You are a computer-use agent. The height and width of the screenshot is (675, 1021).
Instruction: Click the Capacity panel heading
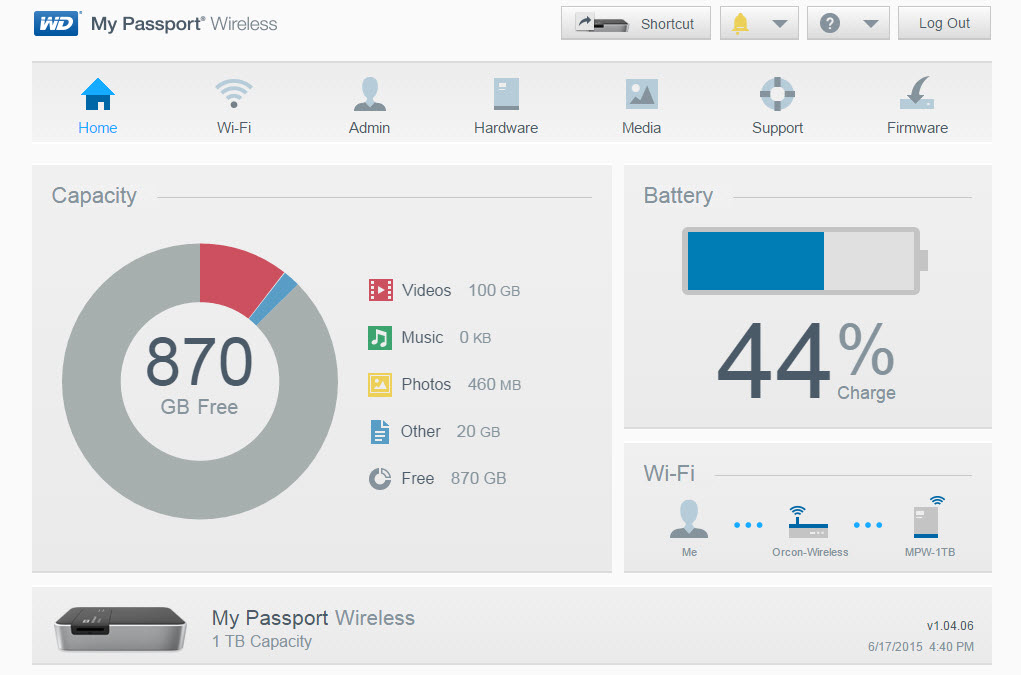pos(94,196)
